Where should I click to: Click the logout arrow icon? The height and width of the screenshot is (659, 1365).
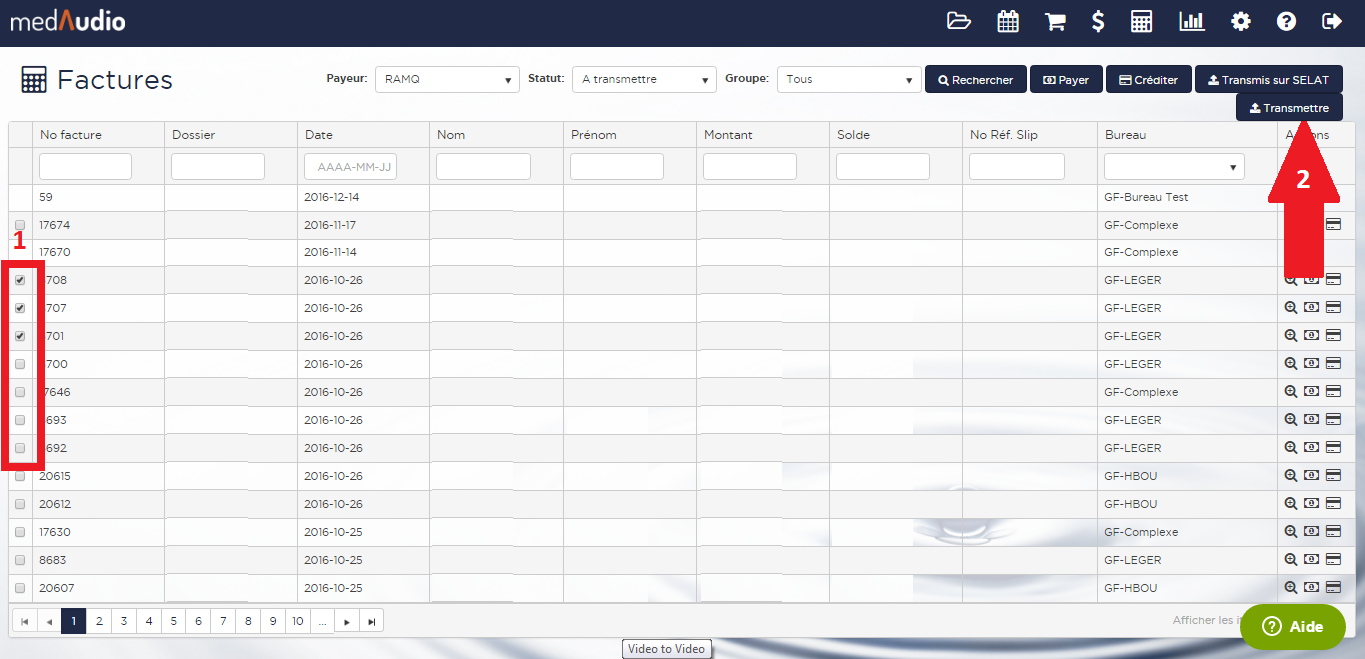pyautogui.click(x=1331, y=21)
